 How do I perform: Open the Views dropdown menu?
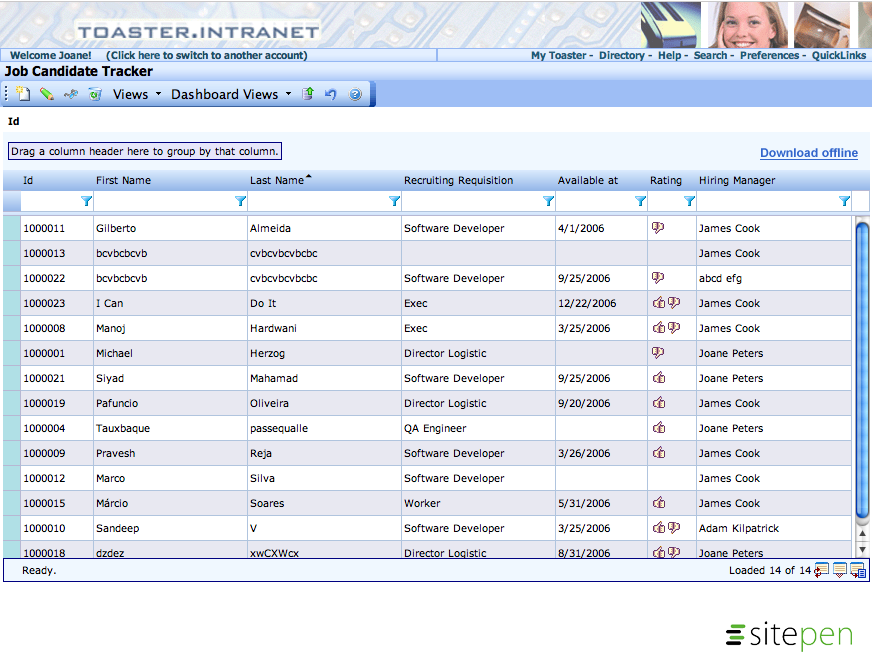[137, 94]
